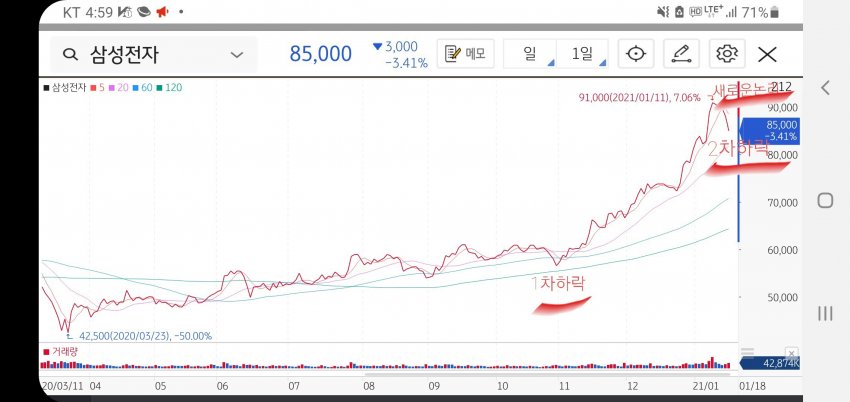Image resolution: width=850 pixels, height=402 pixels.
Task: Open the 1일 interval dropdown
Action: pos(582,54)
